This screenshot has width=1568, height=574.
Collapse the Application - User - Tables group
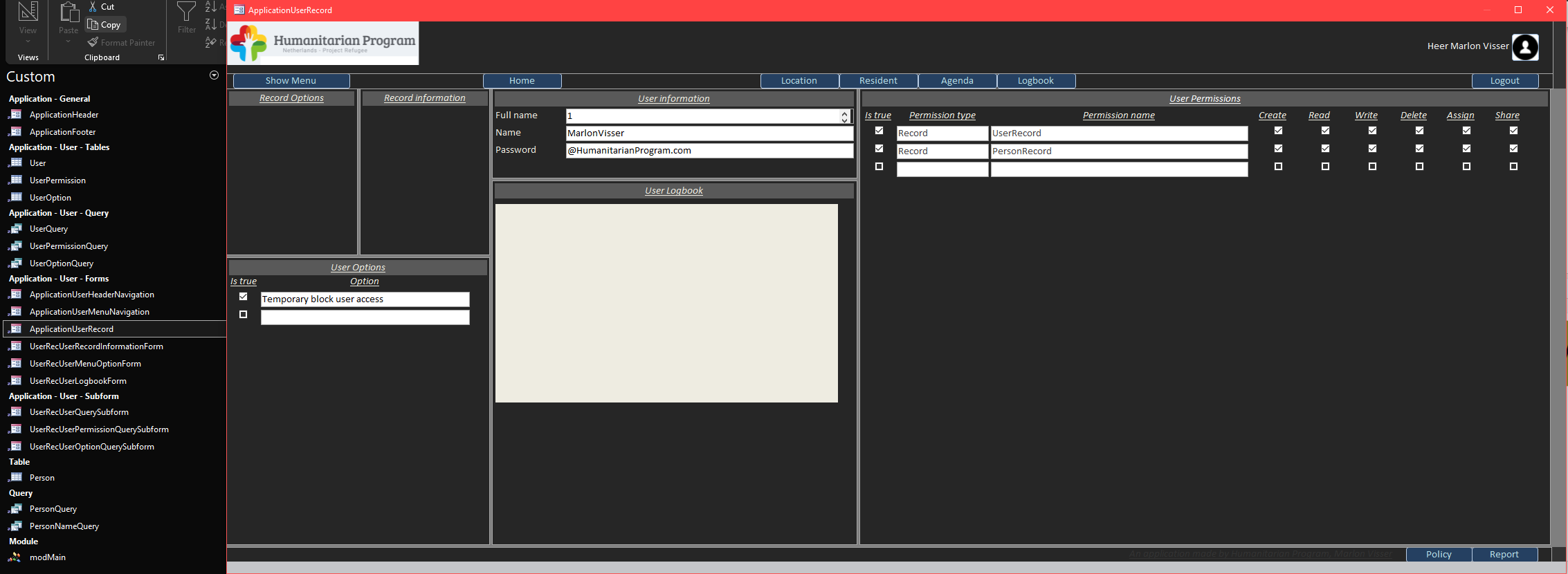(x=59, y=147)
